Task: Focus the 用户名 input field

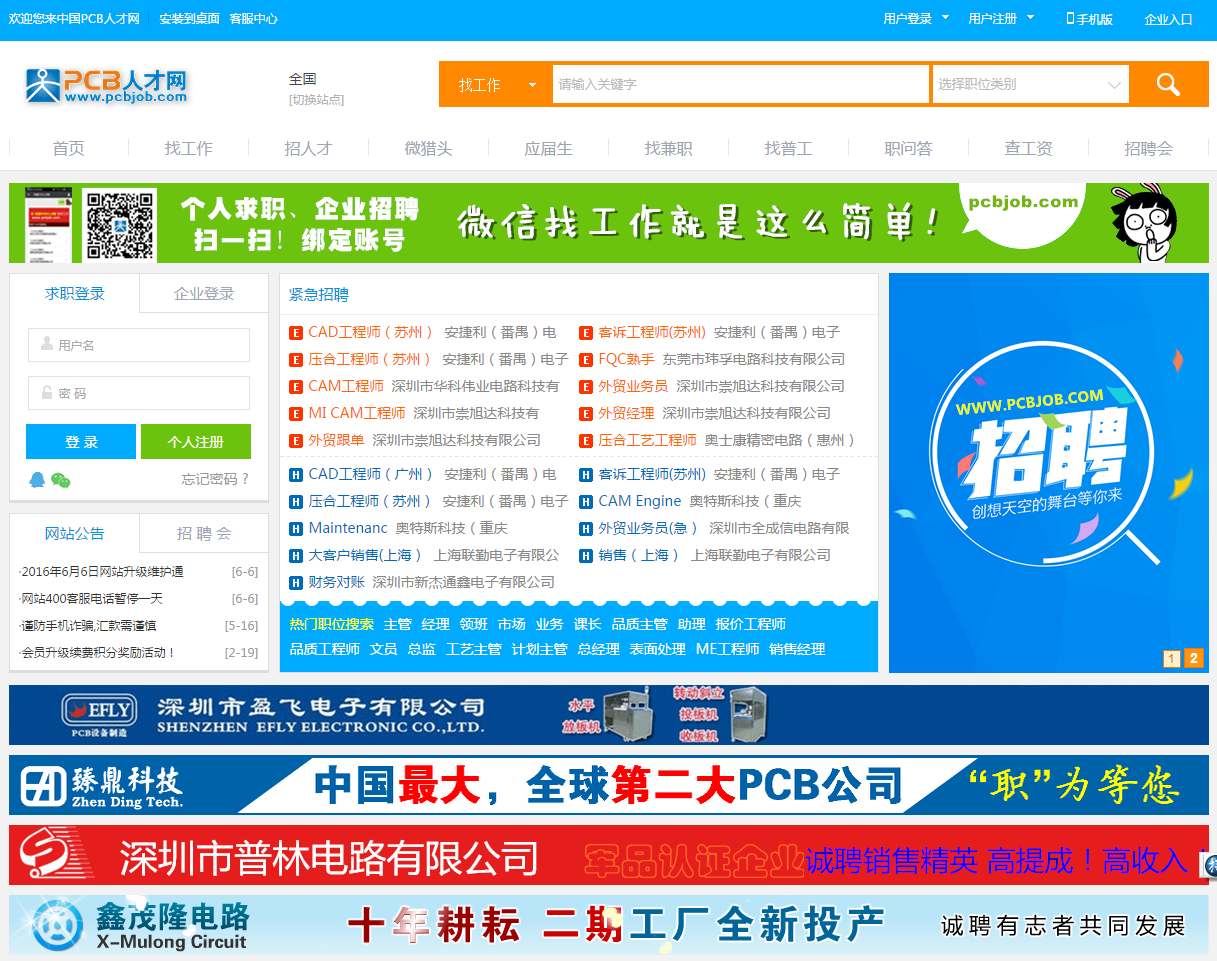Action: click(x=139, y=345)
